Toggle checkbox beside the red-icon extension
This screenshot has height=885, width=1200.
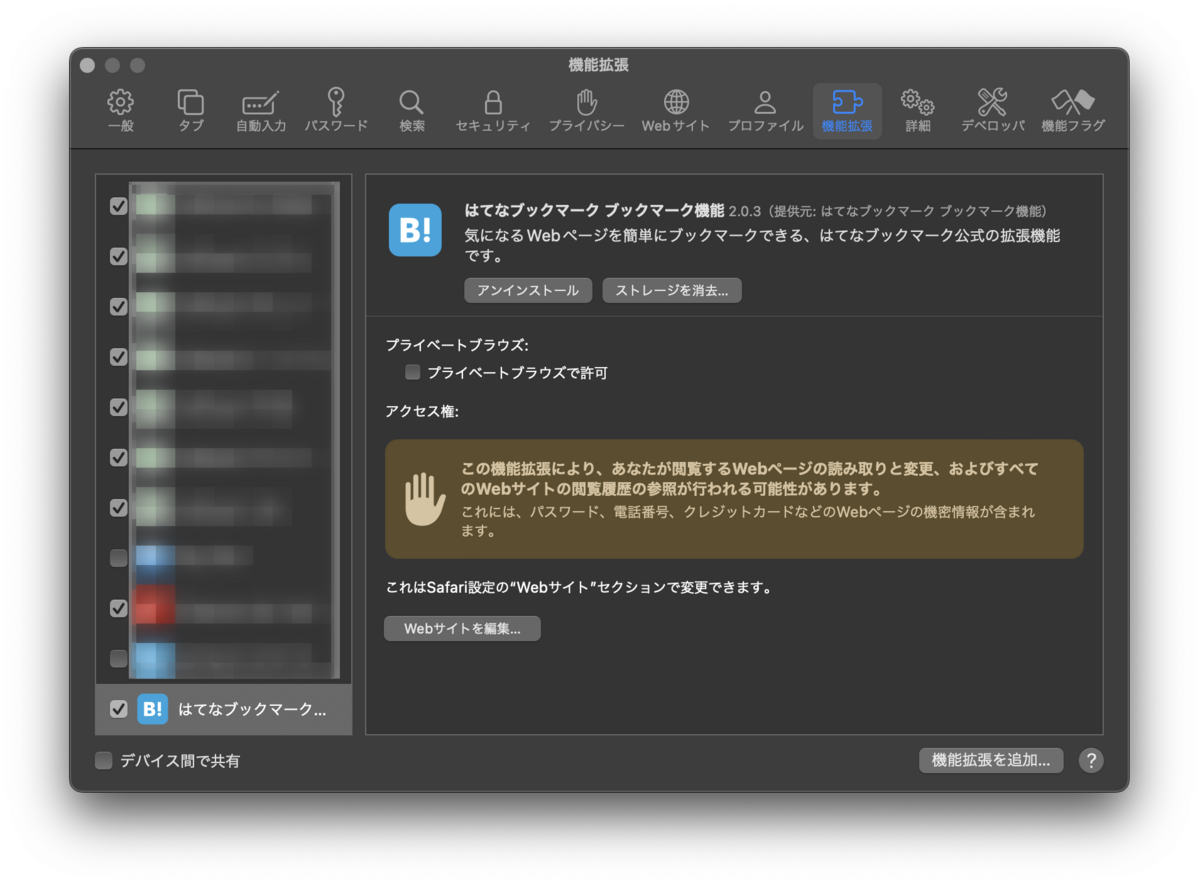(x=119, y=608)
